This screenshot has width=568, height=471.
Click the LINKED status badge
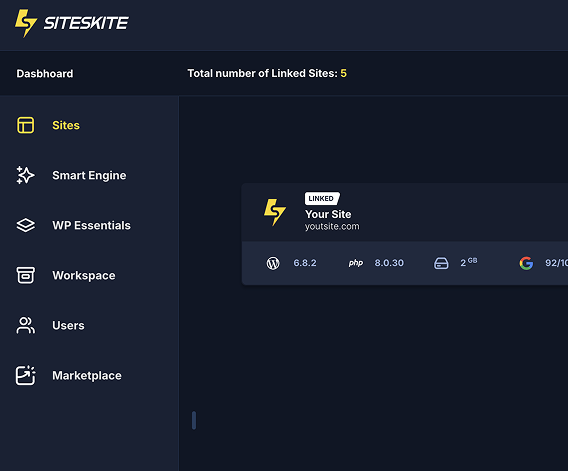[322, 199]
